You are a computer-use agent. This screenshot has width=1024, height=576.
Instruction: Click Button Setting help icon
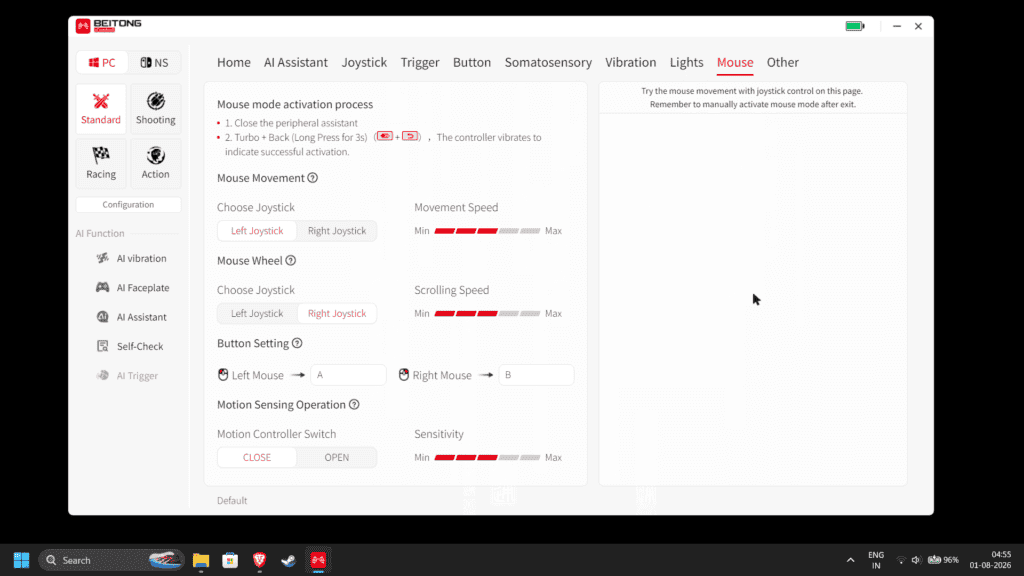tap(297, 343)
